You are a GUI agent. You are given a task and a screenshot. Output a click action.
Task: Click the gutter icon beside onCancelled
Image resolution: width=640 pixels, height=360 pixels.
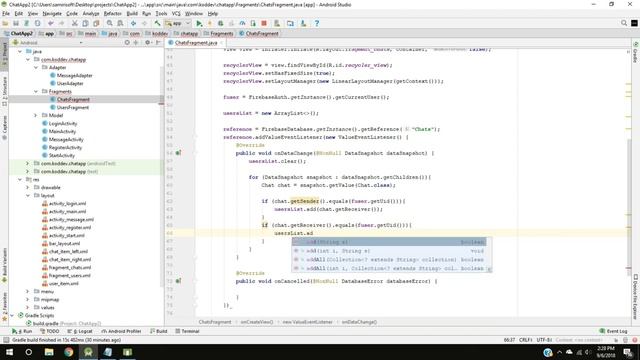[x=178, y=281]
